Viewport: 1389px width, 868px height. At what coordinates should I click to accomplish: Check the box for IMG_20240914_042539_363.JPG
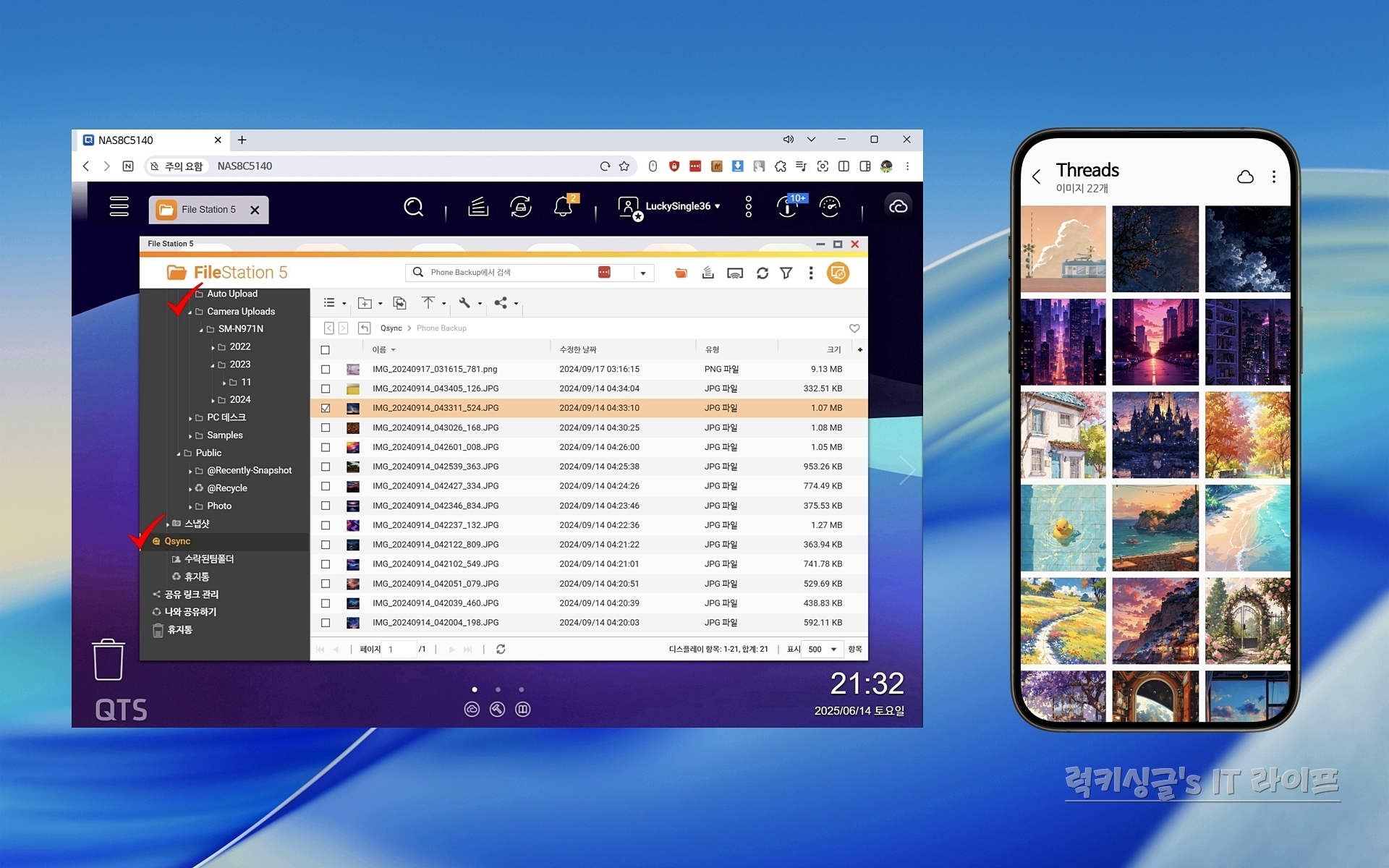click(x=326, y=467)
